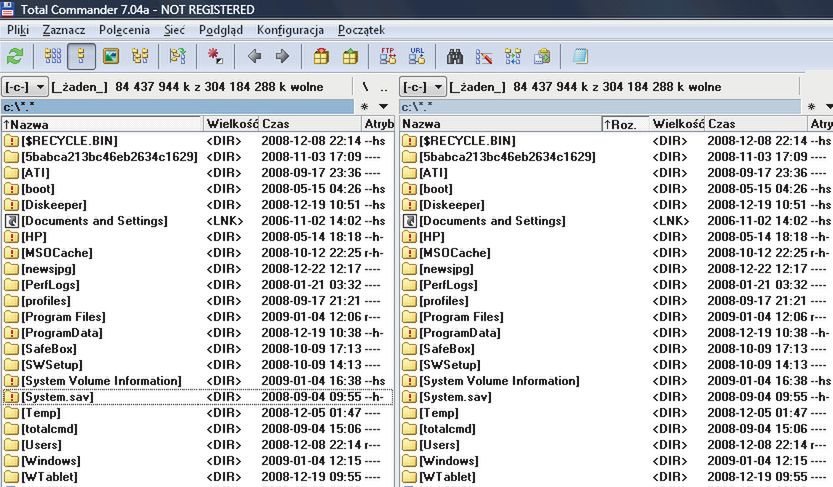Click the parent directory '..' button
Screen dimensions: 833x487
384,87
